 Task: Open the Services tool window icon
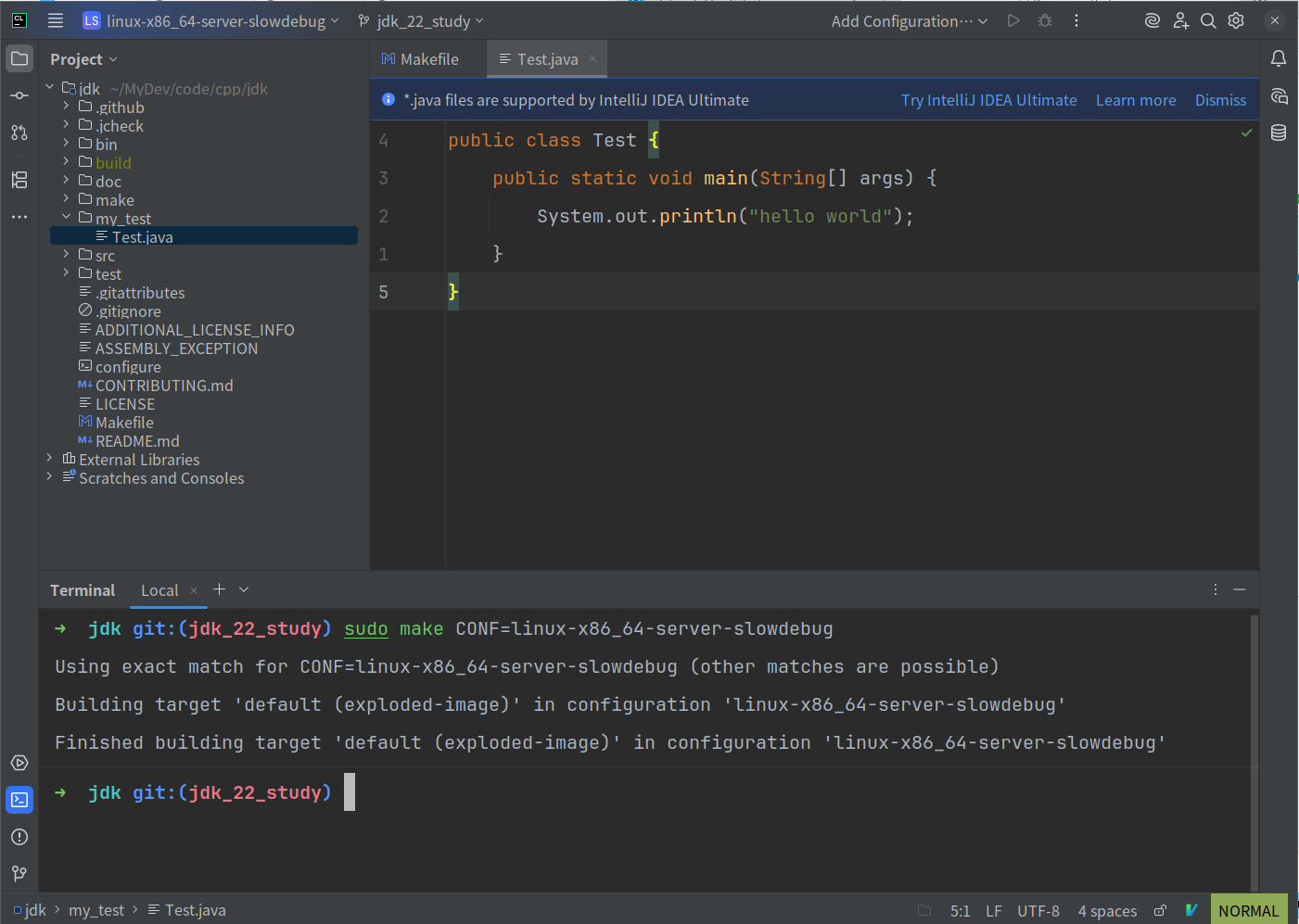click(19, 763)
